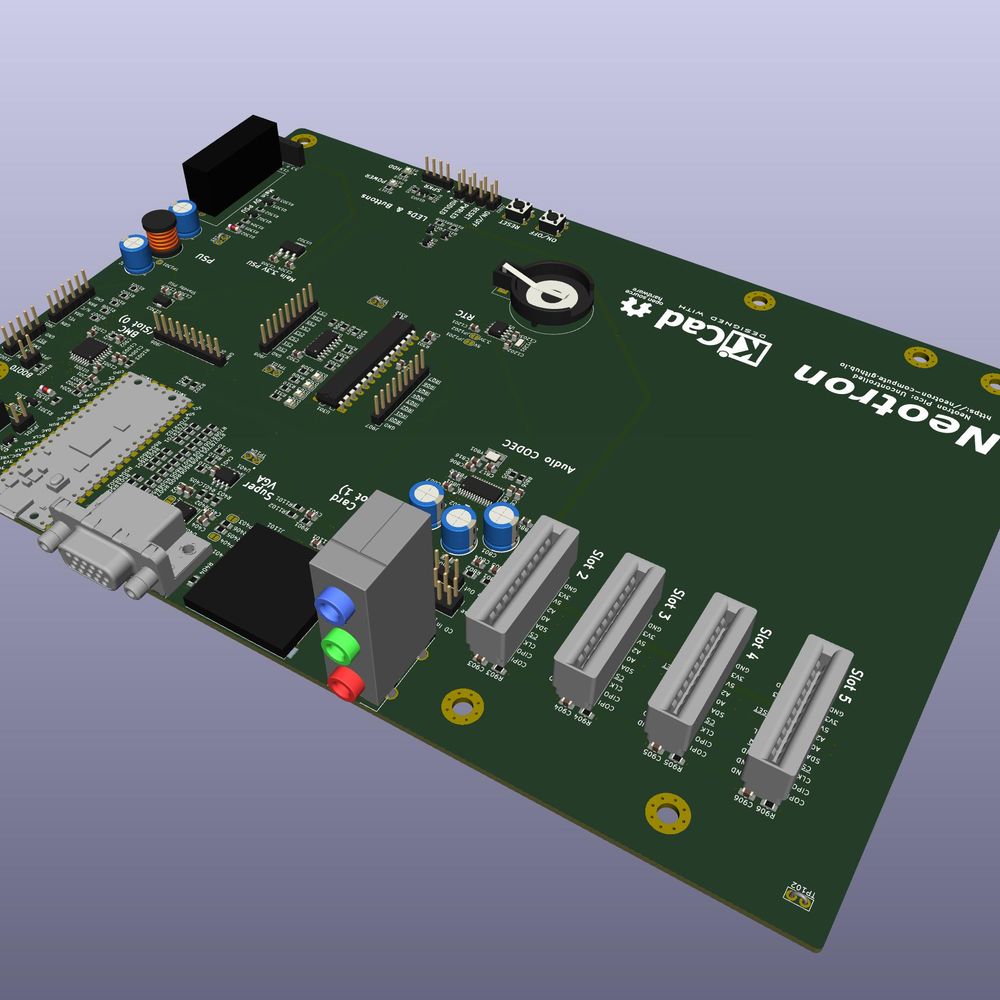Image resolution: width=1000 pixels, height=1000 pixels.
Task: Click the "Slot 5" silkscreen label
Action: pos(853,687)
